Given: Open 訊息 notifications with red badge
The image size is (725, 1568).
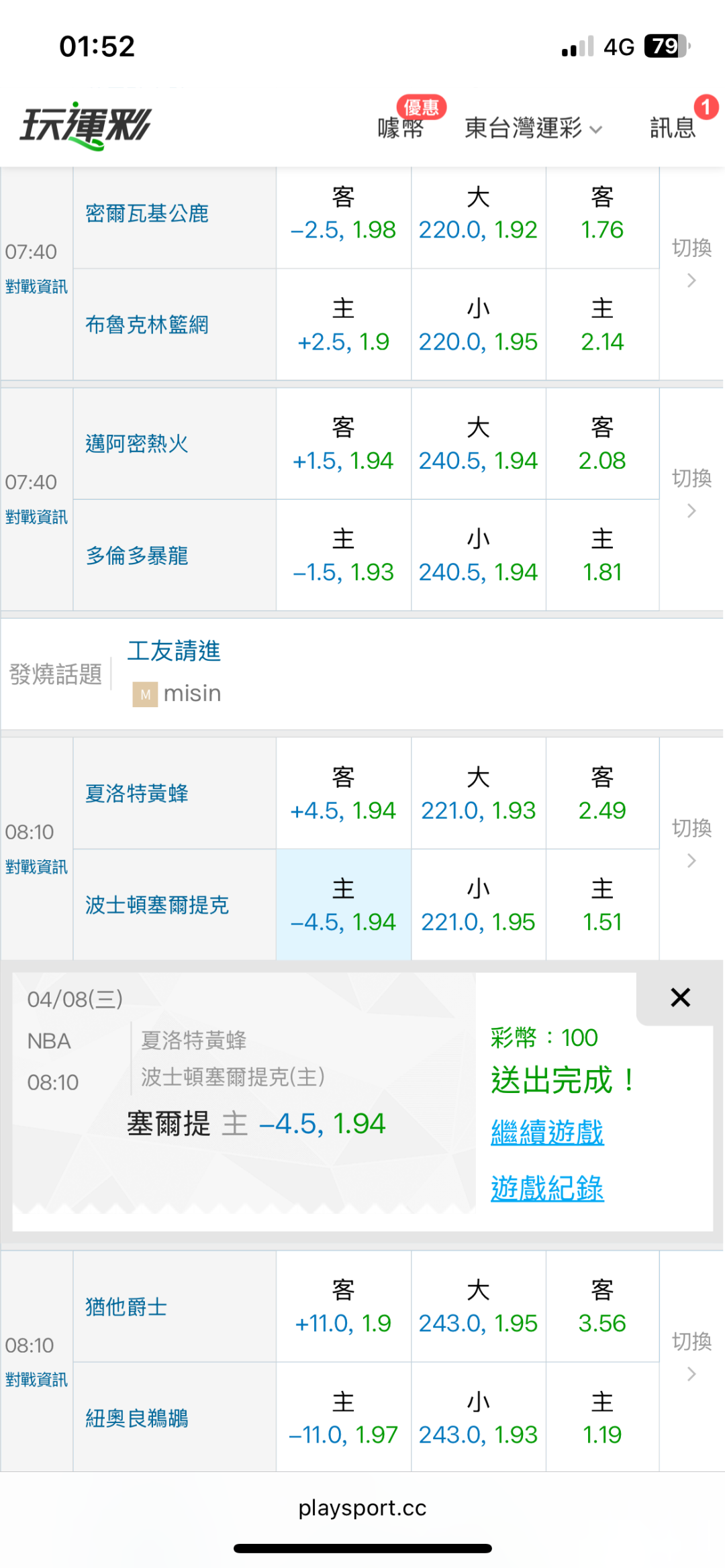Looking at the screenshot, I should click(x=673, y=127).
